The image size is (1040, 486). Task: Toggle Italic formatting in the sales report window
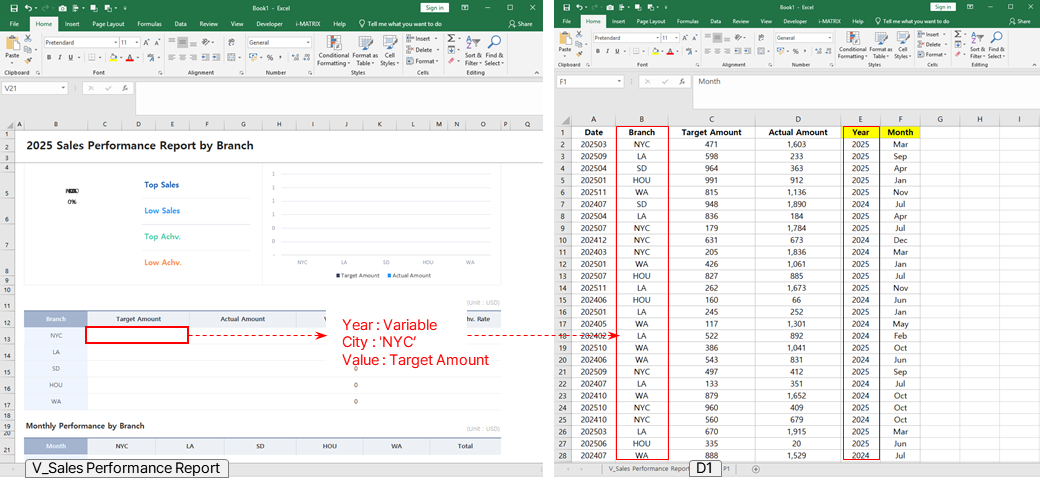tap(60, 58)
